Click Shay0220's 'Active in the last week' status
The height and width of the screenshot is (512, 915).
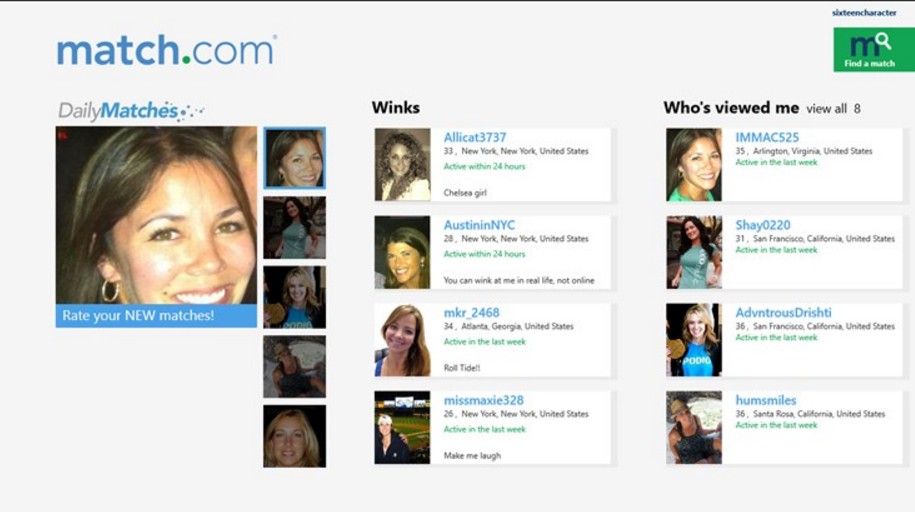coord(776,250)
